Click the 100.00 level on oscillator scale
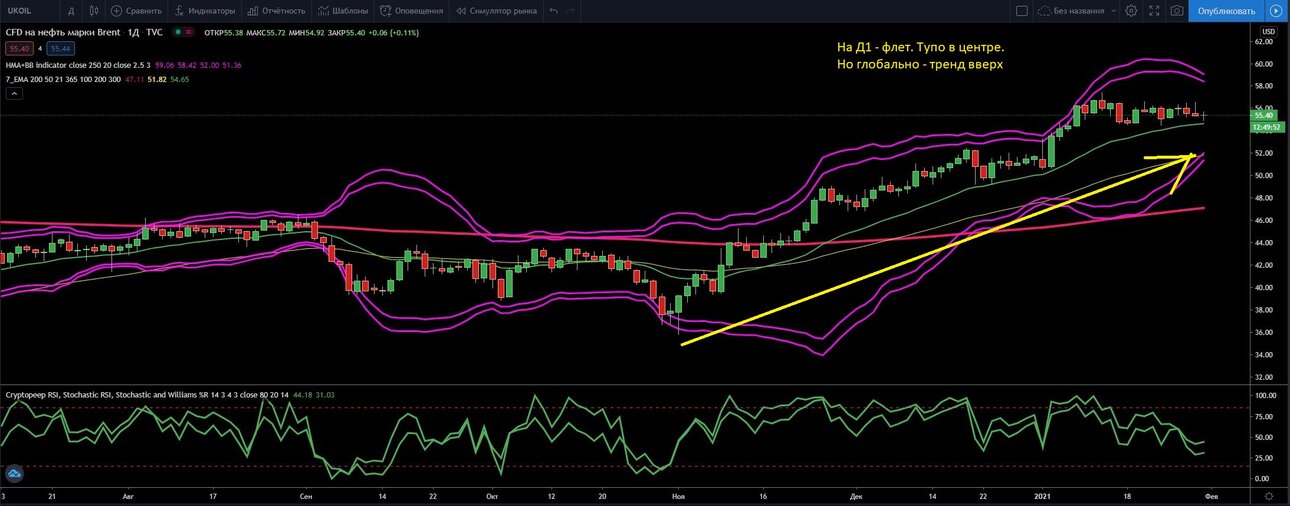The width and height of the screenshot is (1290, 506). pyautogui.click(x=1265, y=396)
